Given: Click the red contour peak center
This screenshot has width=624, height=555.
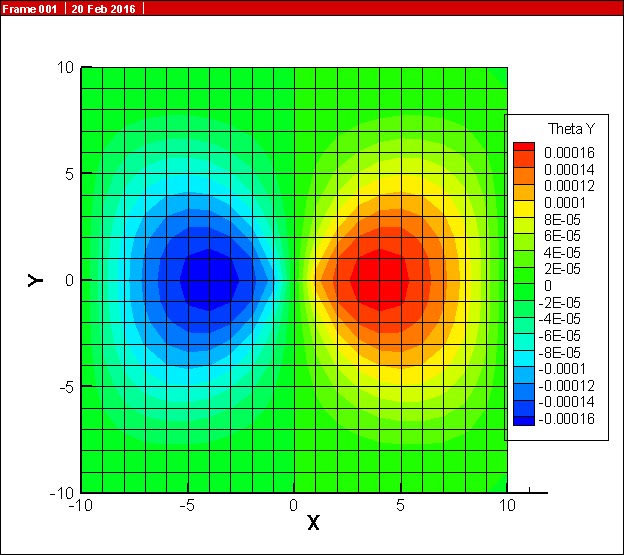Looking at the screenshot, I should click(380, 280).
